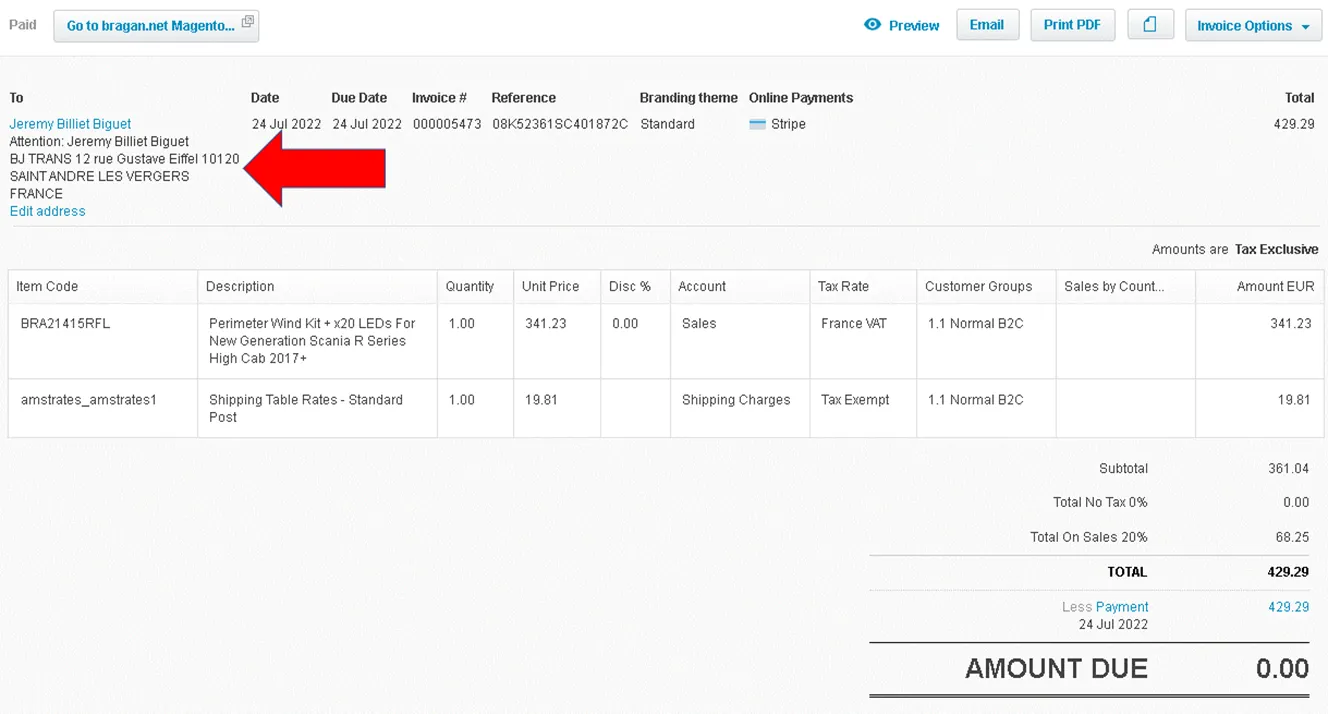Select the amstrates_amstrates1 item code cell
This screenshot has height=714, width=1328.
click(103, 408)
